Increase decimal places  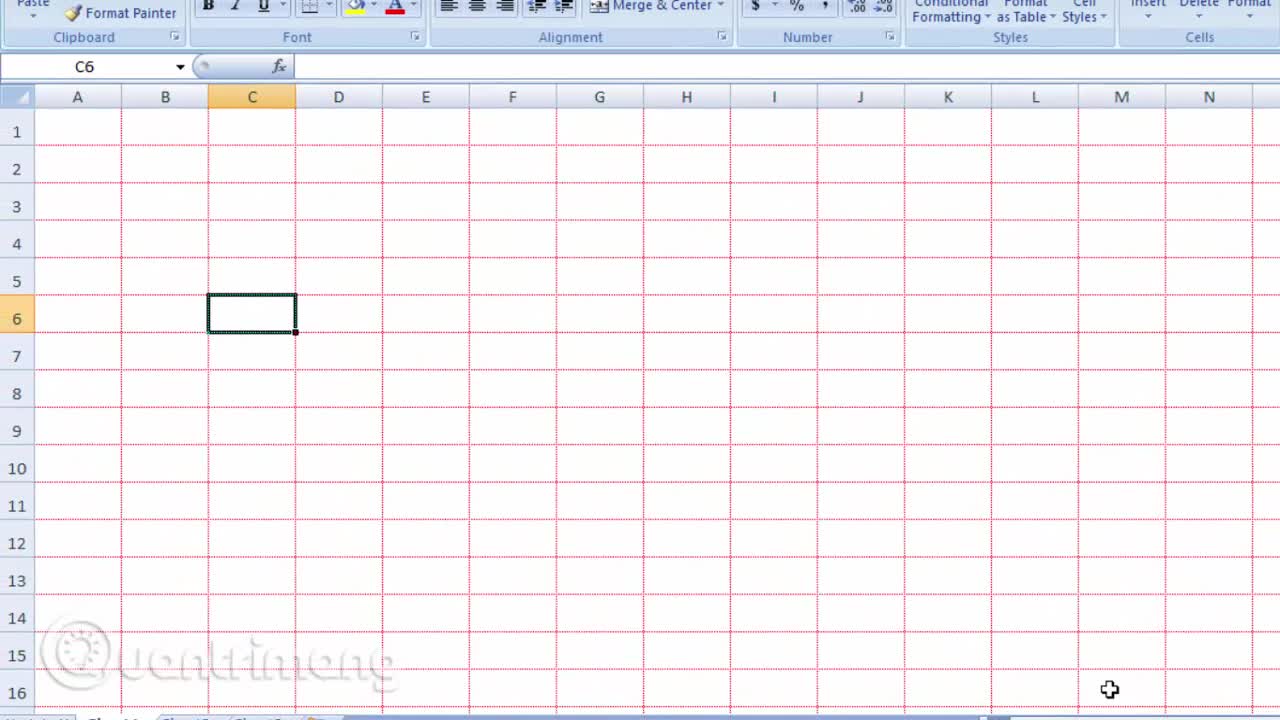click(857, 6)
